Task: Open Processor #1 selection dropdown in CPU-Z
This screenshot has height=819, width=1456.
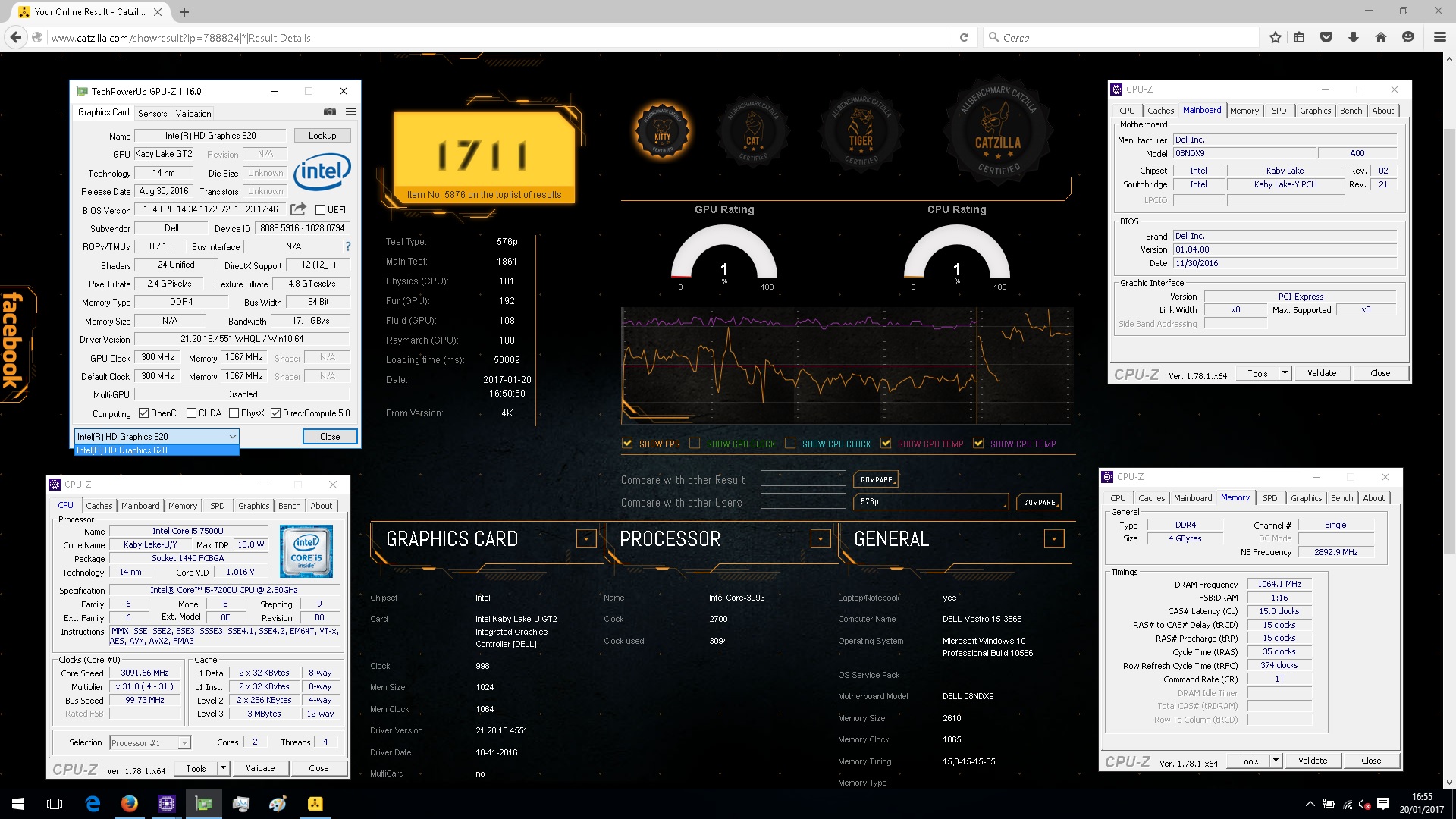Action: pos(150,743)
